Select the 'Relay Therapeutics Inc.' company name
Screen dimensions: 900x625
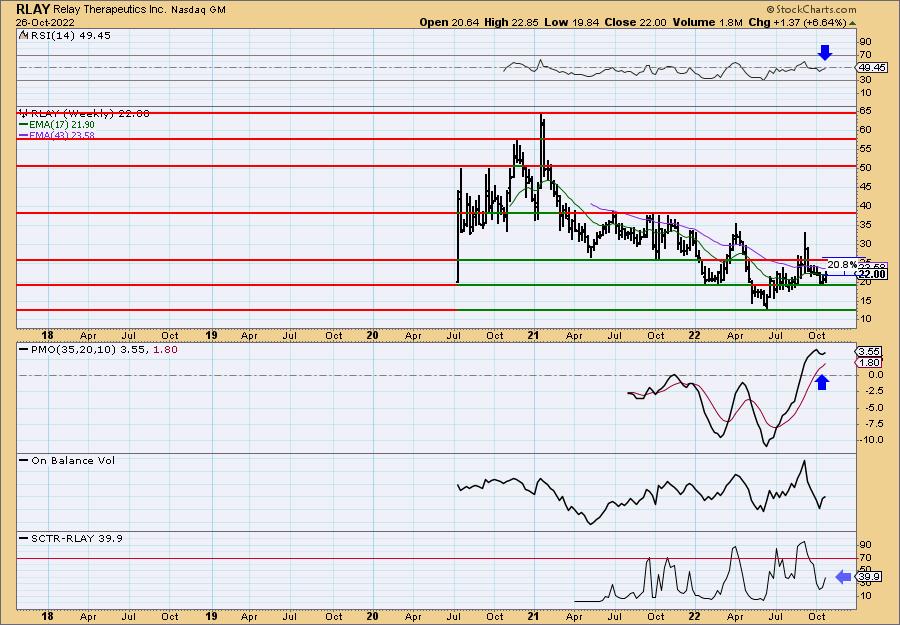(x=110, y=10)
